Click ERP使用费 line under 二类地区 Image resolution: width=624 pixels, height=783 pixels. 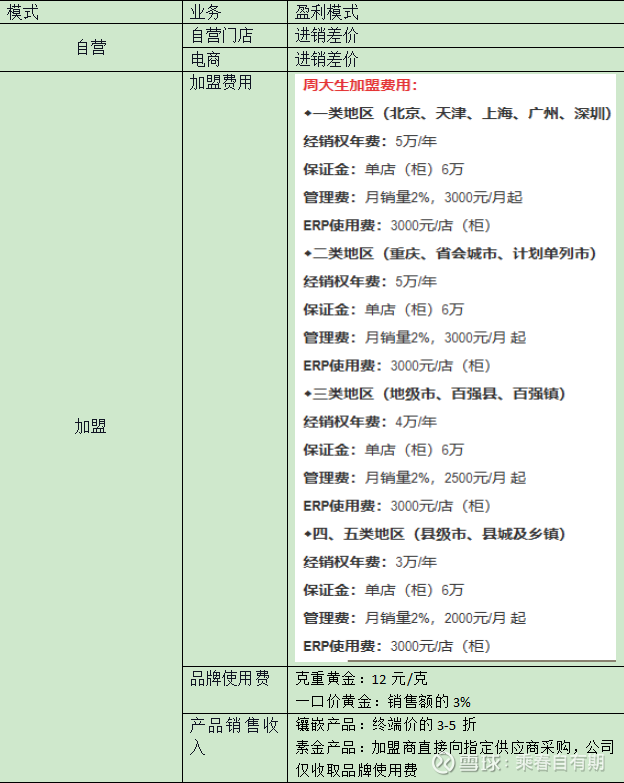tap(397, 366)
